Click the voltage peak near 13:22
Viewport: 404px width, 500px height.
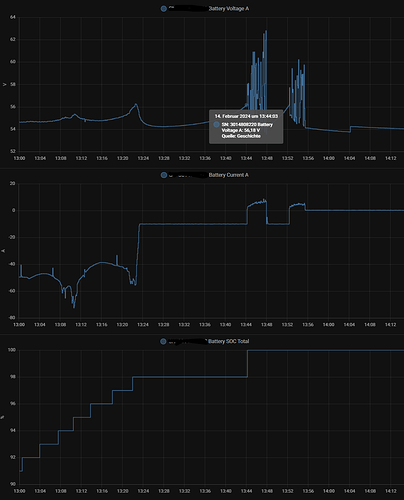tap(136, 104)
